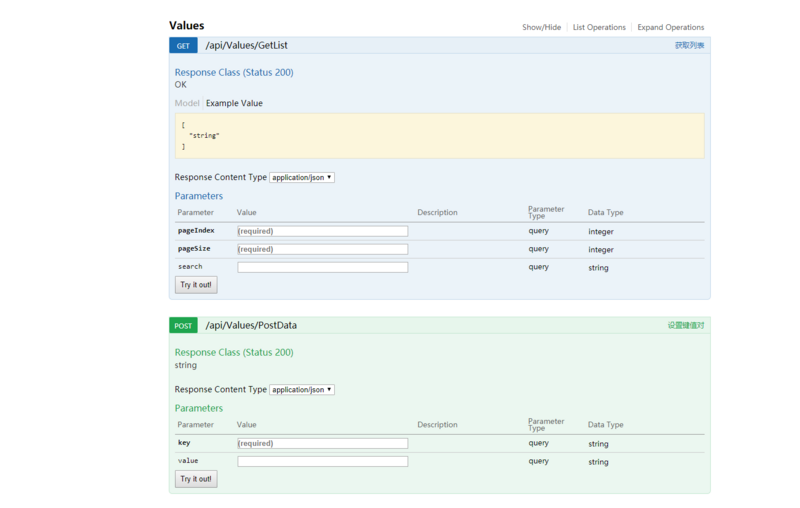Focus the search parameter input field

coord(322,267)
